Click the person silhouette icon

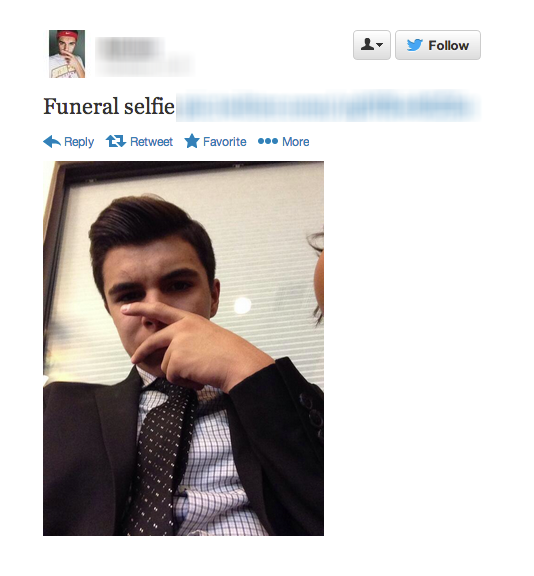pyautogui.click(x=367, y=45)
